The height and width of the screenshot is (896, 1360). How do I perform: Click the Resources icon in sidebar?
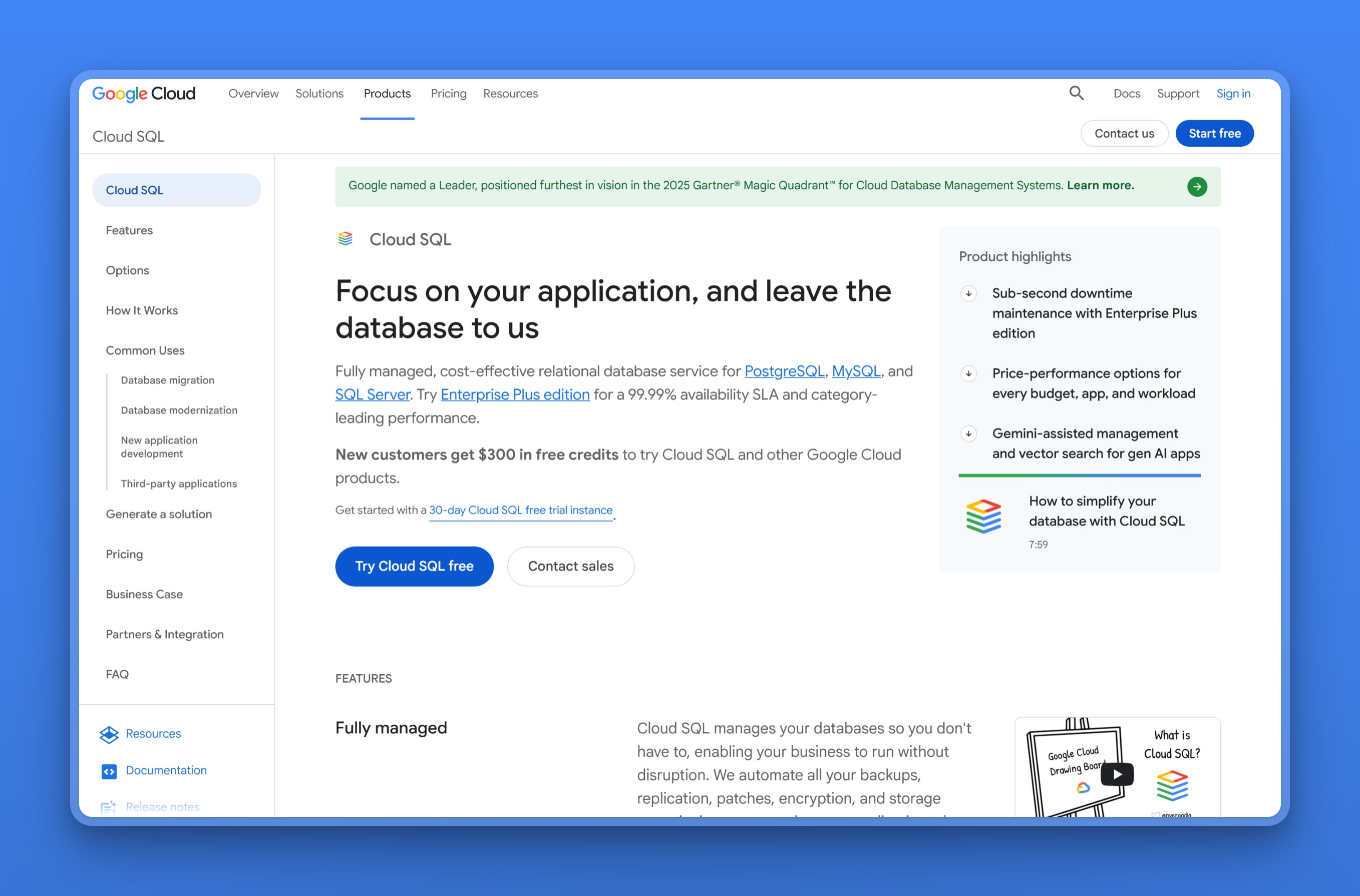pyautogui.click(x=109, y=734)
